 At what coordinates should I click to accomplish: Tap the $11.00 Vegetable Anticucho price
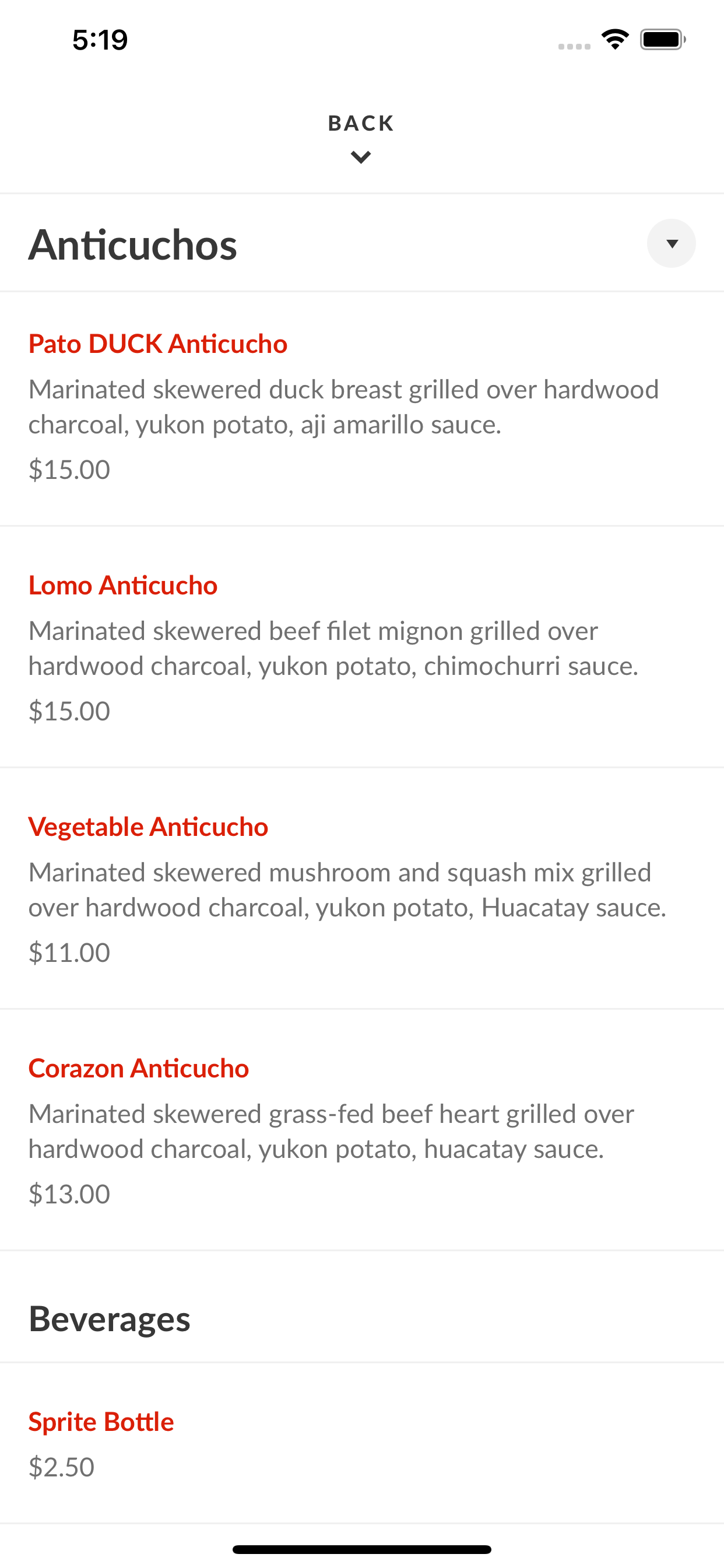(x=69, y=953)
